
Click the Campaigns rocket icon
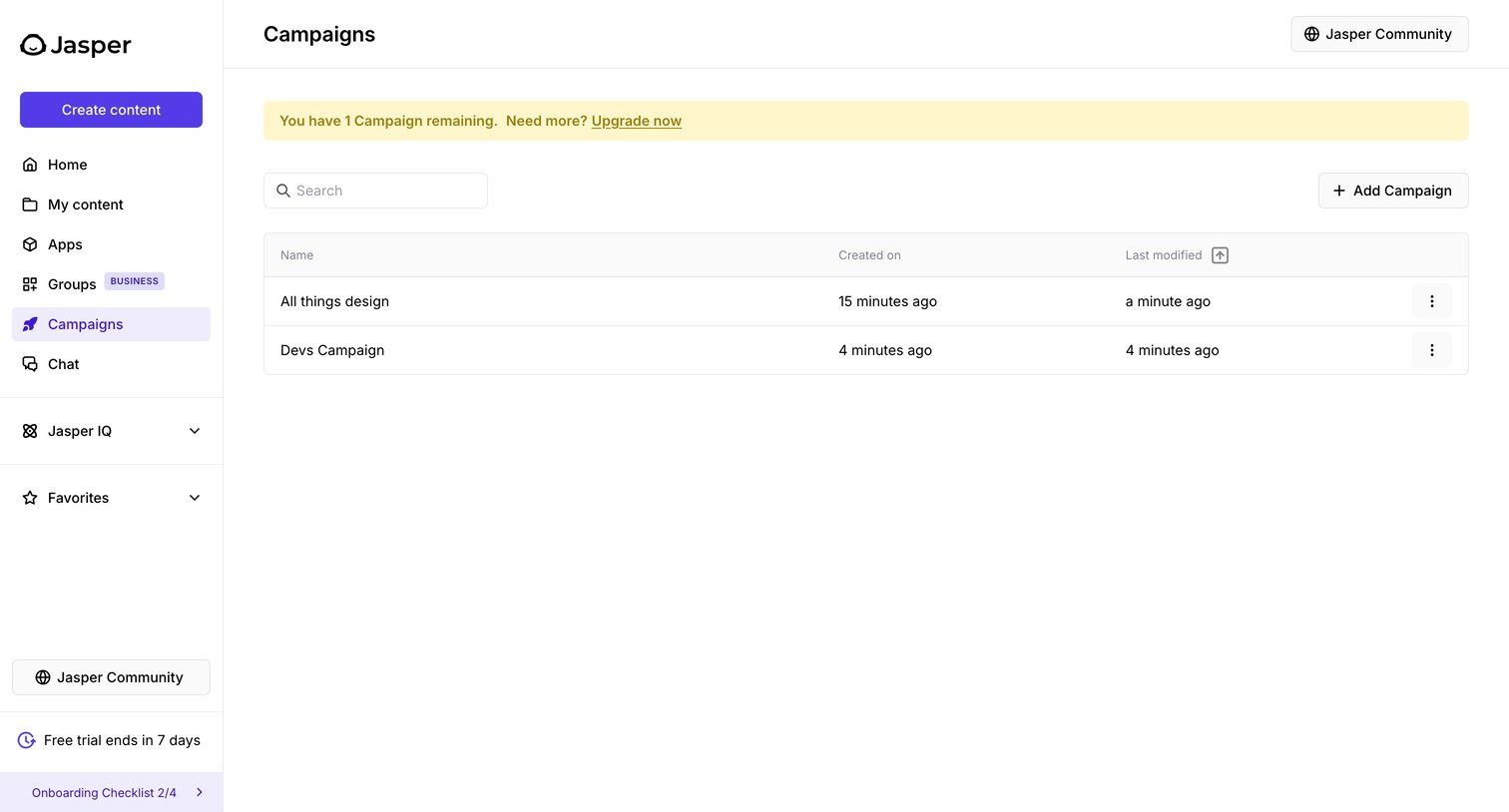point(30,324)
